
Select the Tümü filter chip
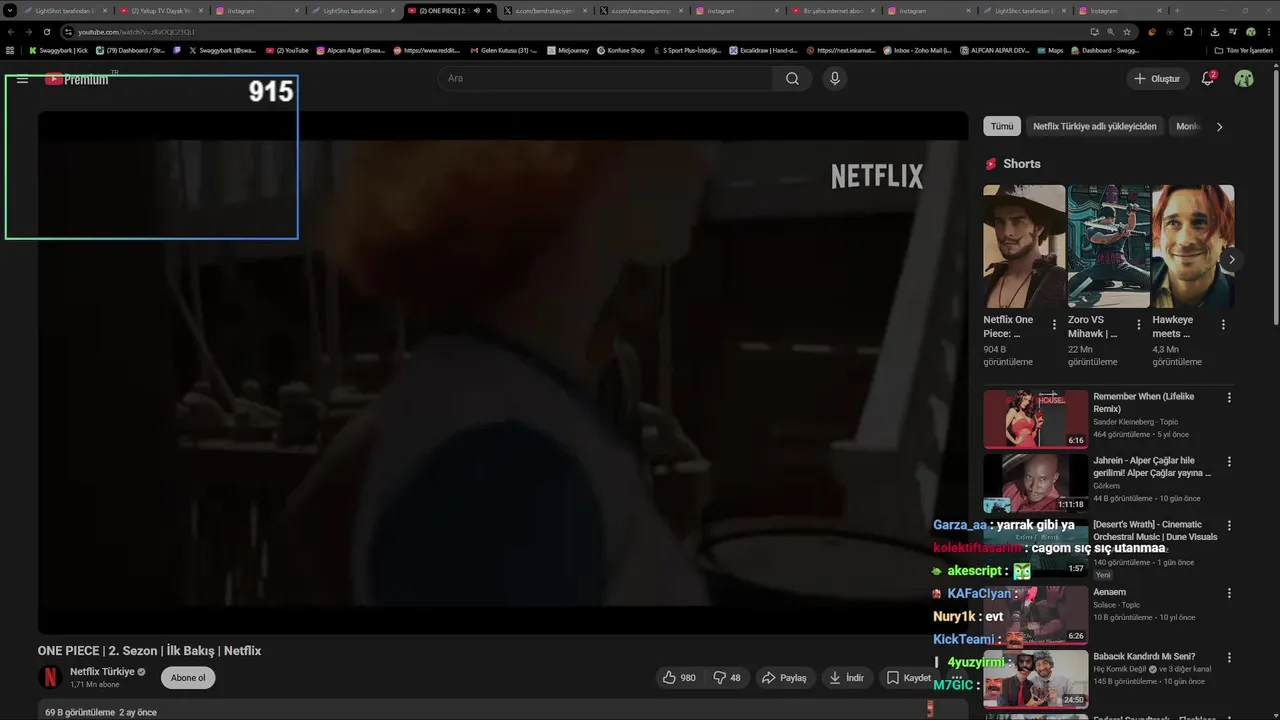1002,127
